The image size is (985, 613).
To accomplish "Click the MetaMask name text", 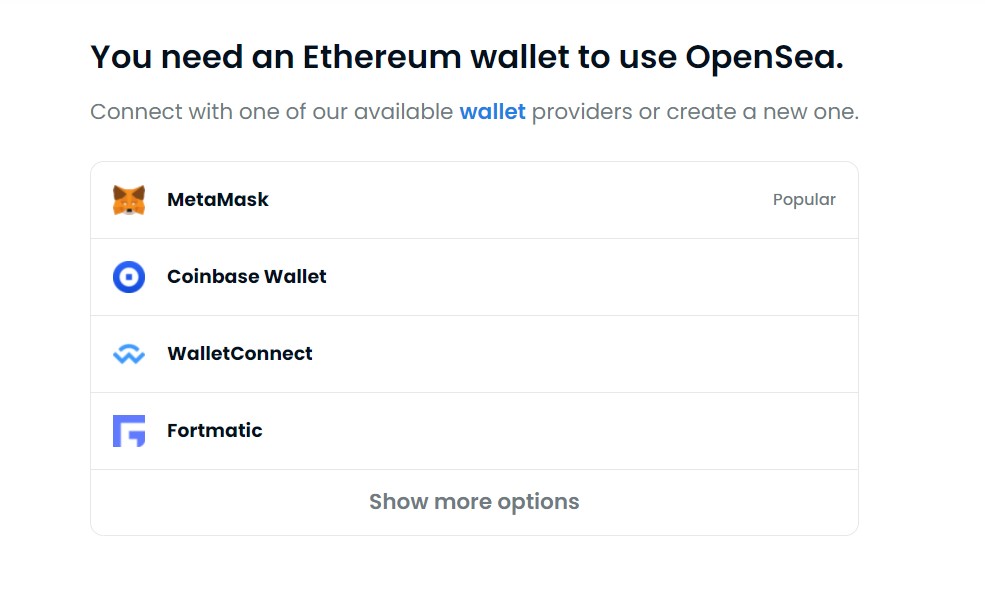I will 218,199.
